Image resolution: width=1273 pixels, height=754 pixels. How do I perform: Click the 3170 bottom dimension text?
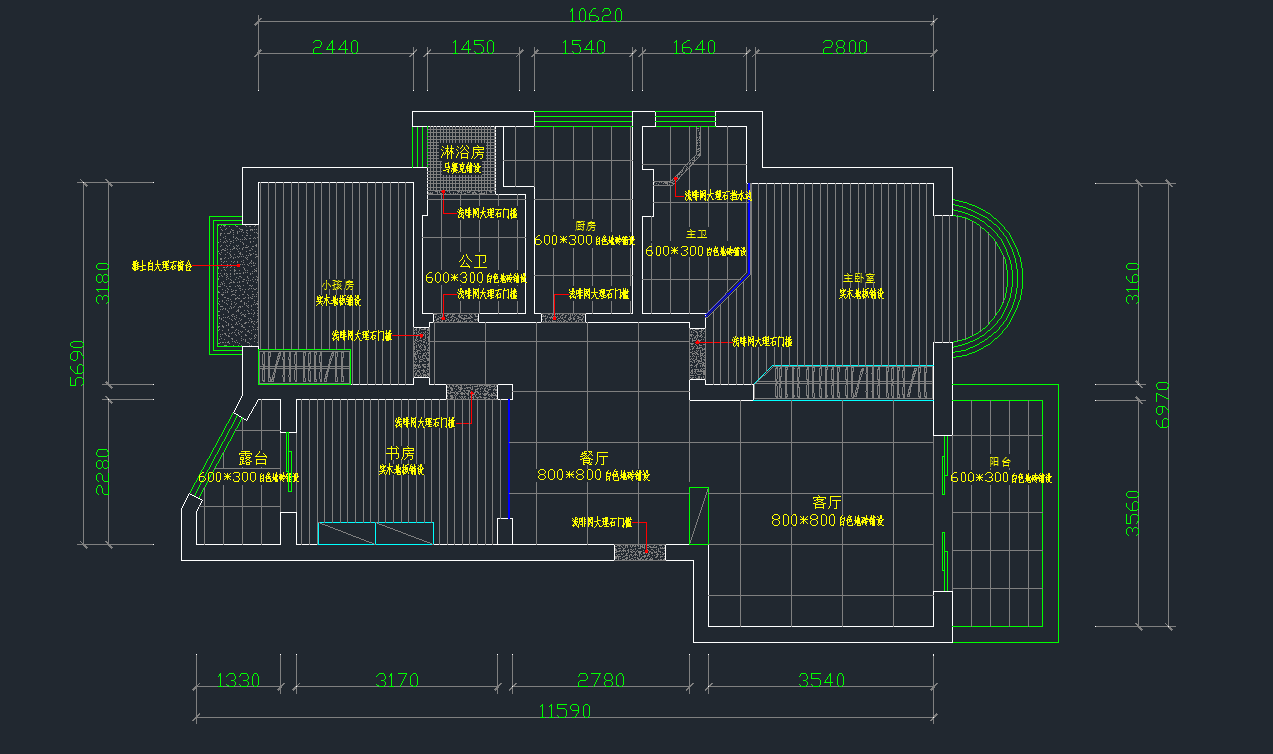point(397,681)
